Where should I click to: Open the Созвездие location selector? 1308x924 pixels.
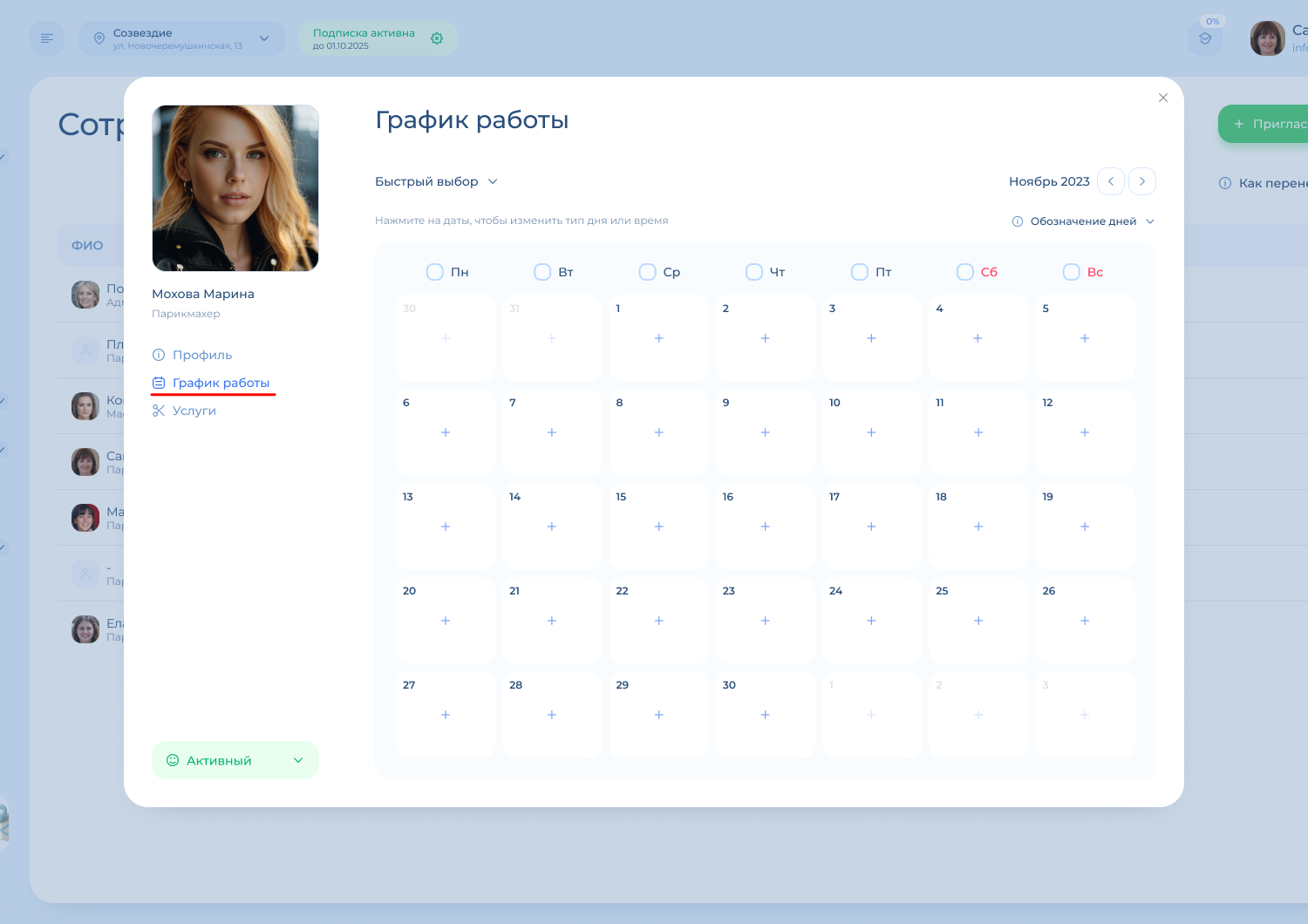coord(181,38)
